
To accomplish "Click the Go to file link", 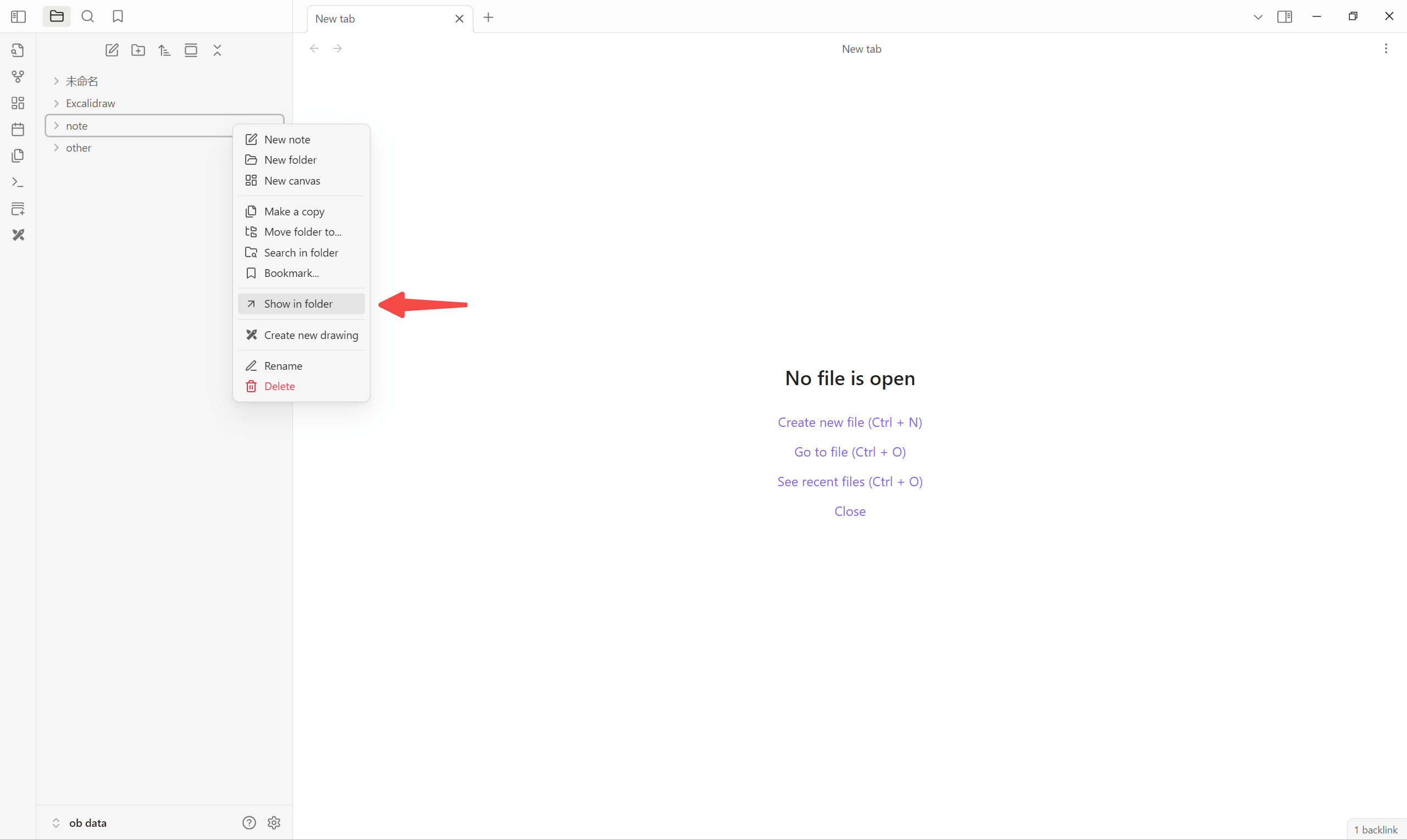I will coord(849,452).
